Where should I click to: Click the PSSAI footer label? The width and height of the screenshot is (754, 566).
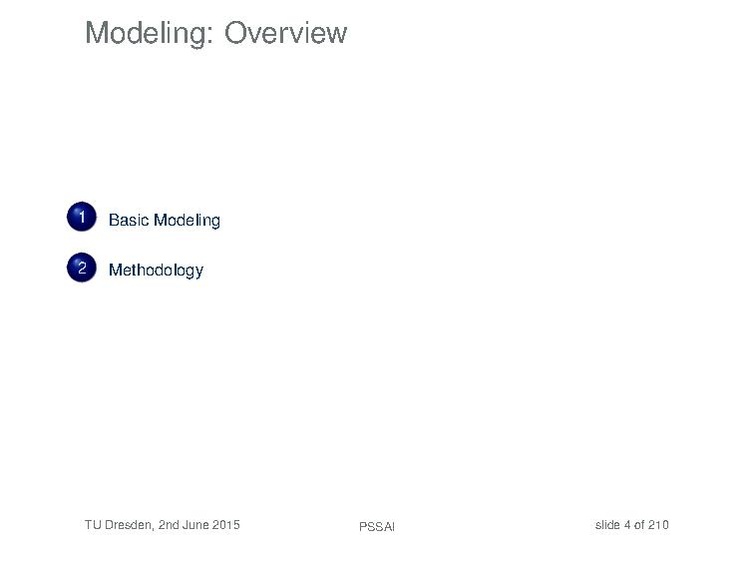pos(377,527)
